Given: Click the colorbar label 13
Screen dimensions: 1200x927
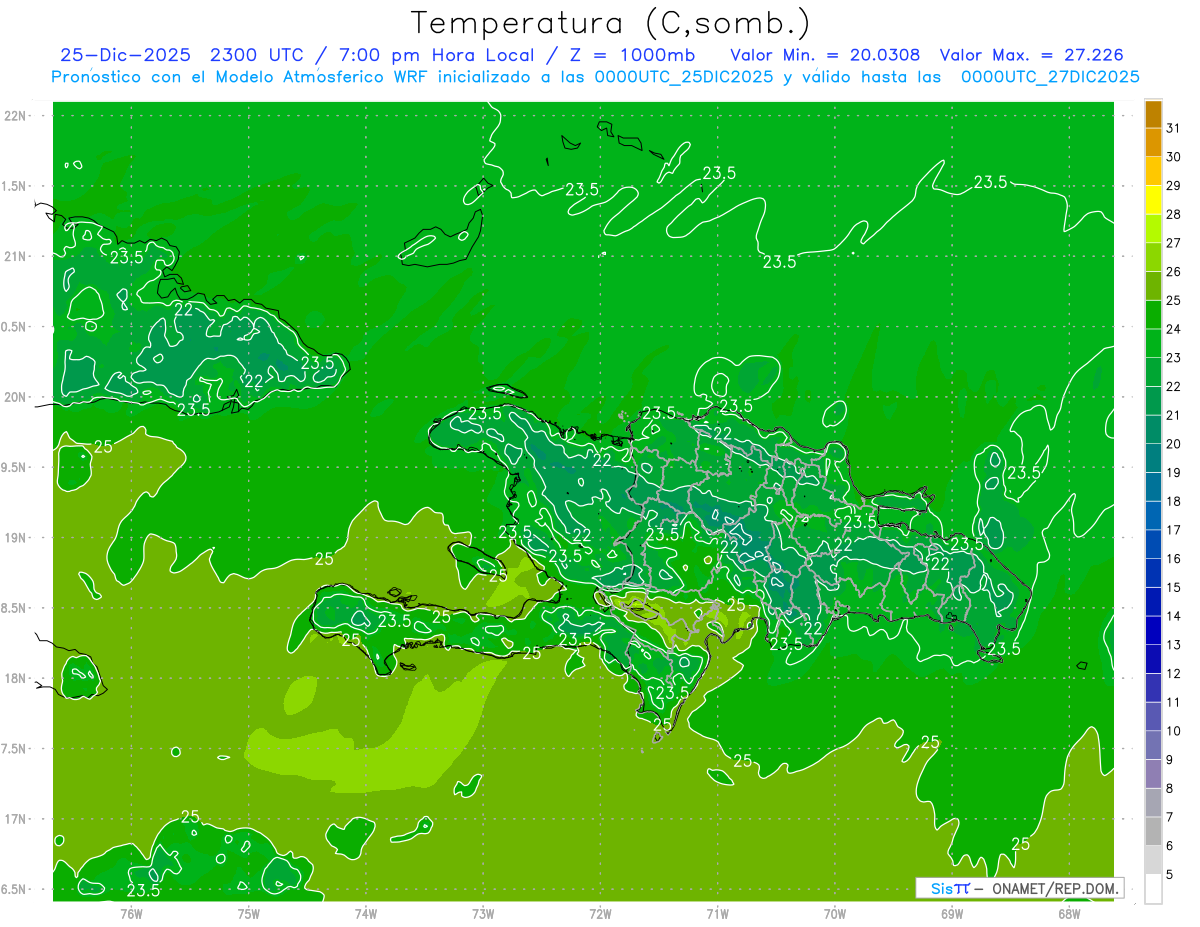Looking at the screenshot, I should (x=1173, y=644).
